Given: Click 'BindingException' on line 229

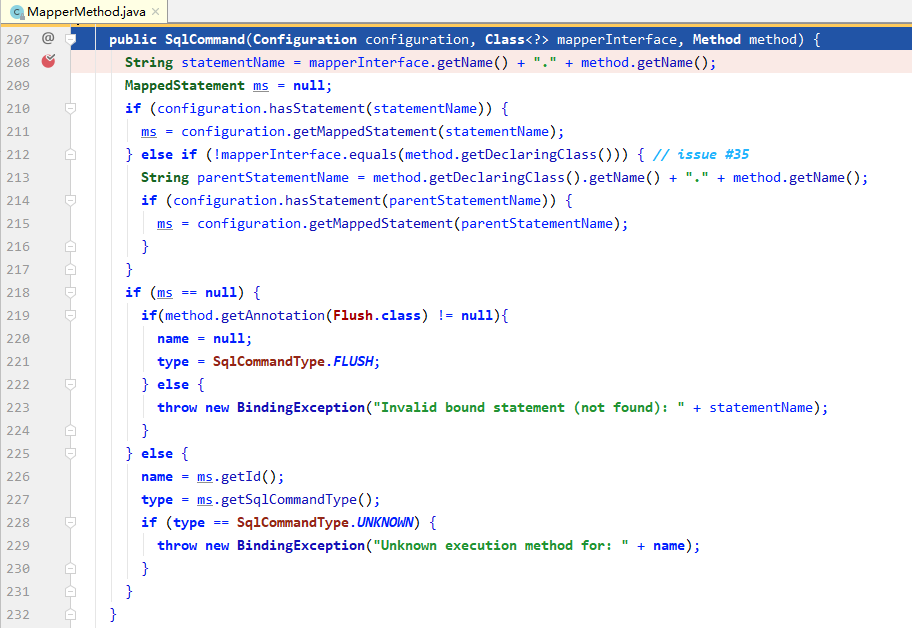Looking at the screenshot, I should tap(301, 545).
